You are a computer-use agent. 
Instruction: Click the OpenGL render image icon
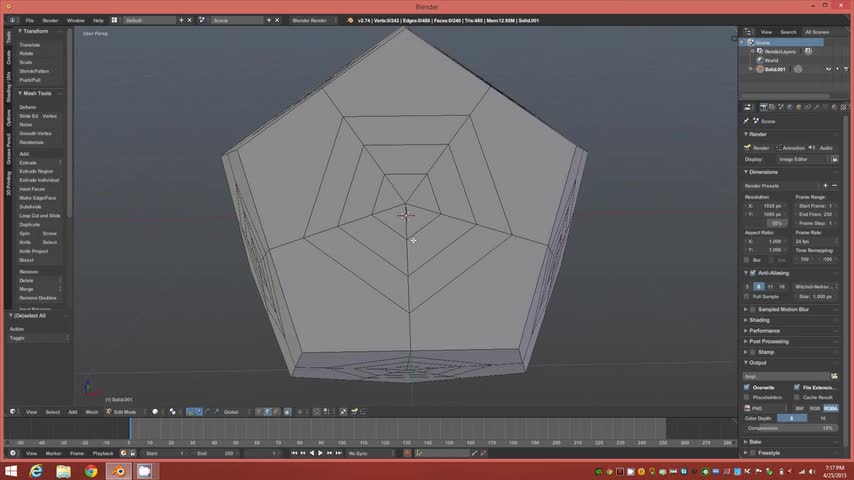[x=355, y=412]
